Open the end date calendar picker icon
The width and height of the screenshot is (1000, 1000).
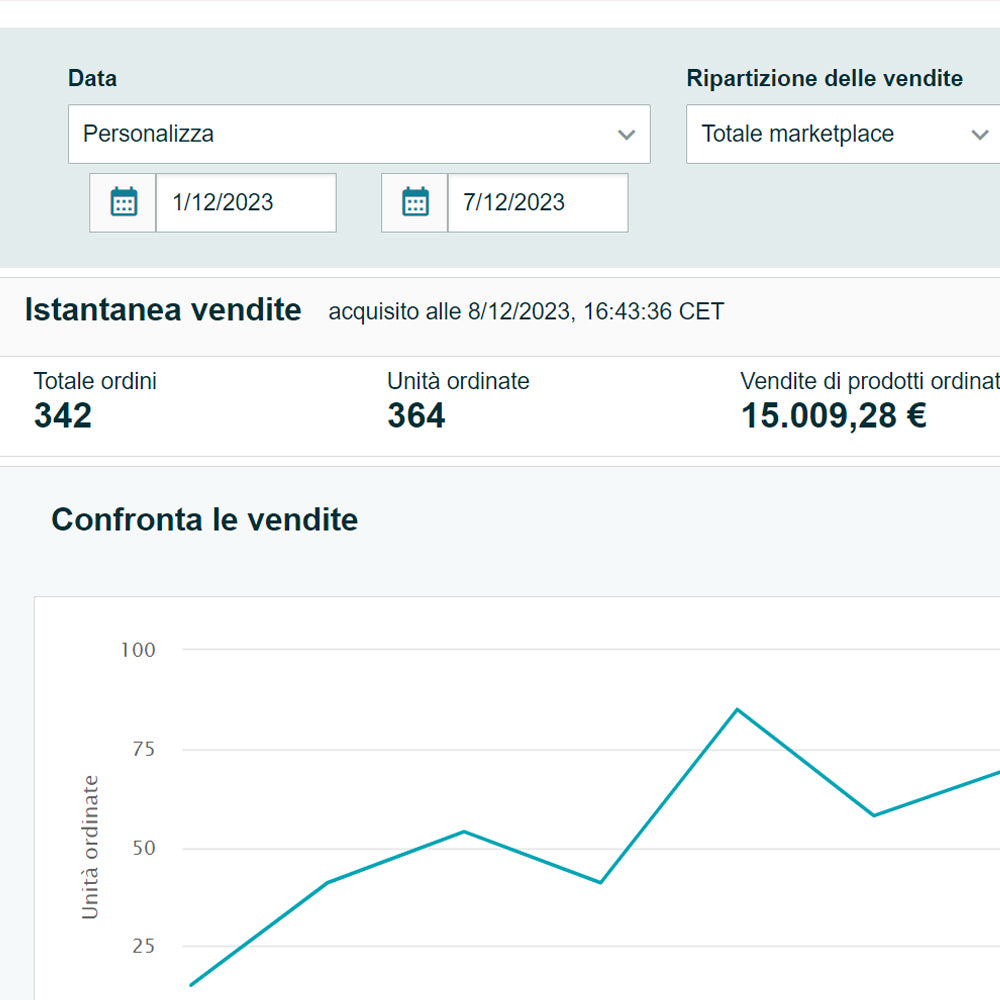[415, 203]
